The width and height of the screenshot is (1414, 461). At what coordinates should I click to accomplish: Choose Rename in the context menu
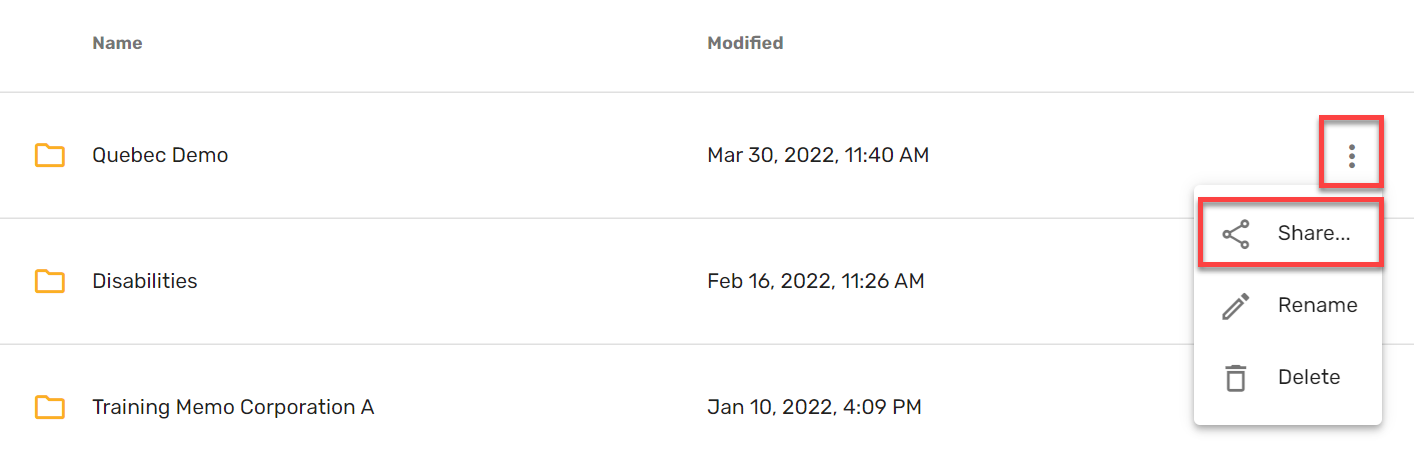pos(1288,306)
